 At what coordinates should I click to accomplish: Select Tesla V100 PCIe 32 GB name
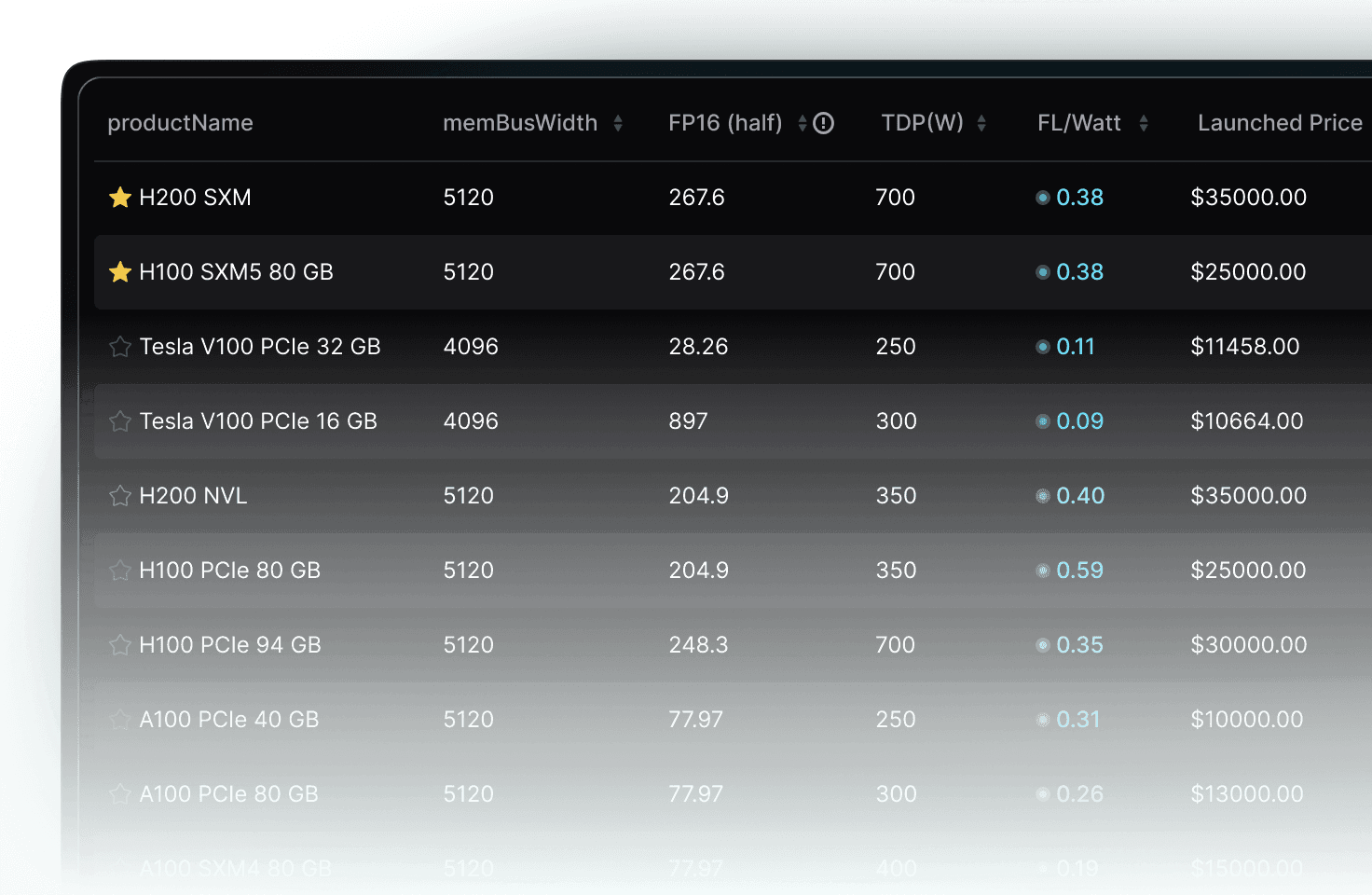pos(260,347)
